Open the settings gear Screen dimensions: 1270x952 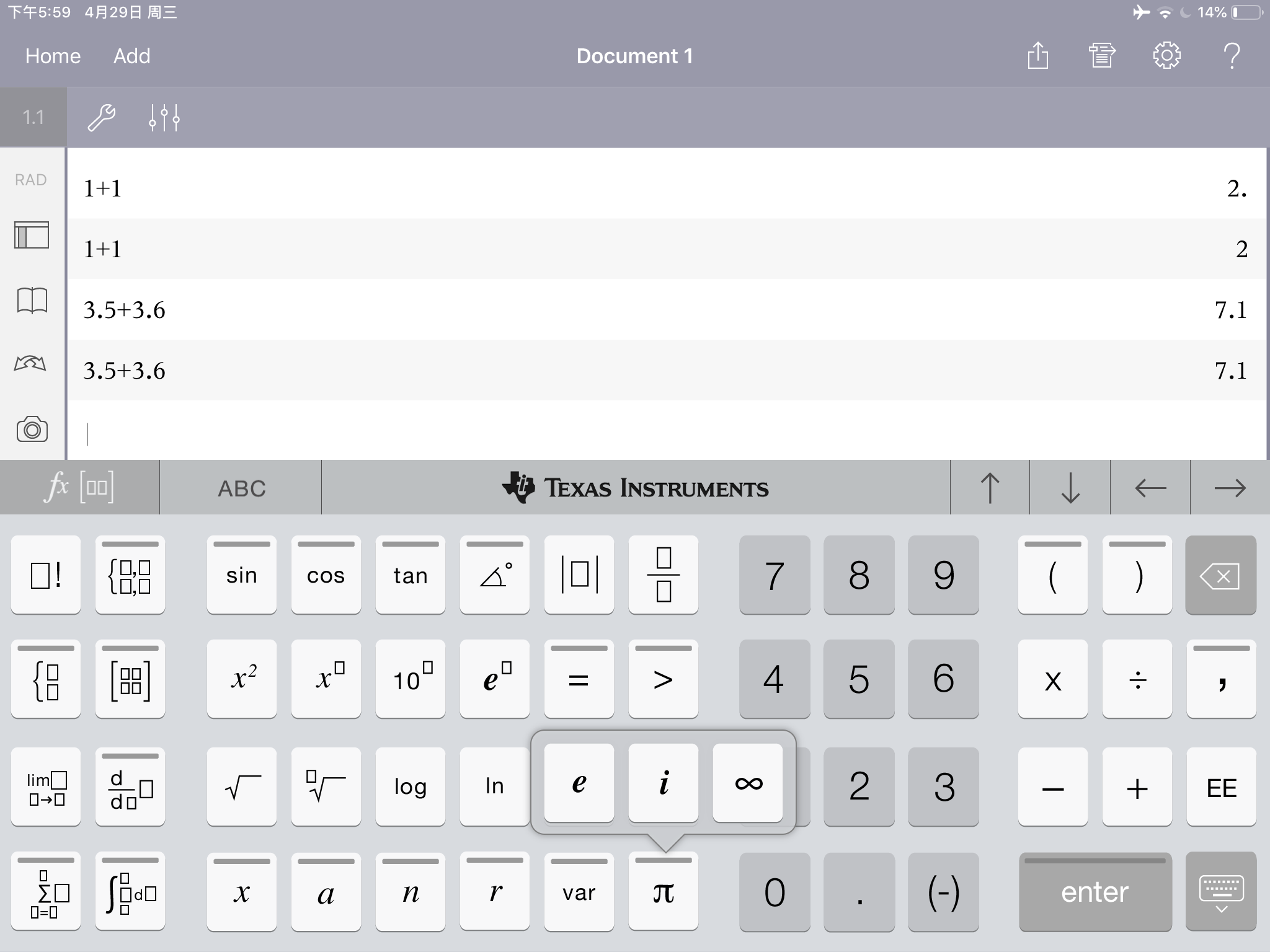(x=1166, y=56)
